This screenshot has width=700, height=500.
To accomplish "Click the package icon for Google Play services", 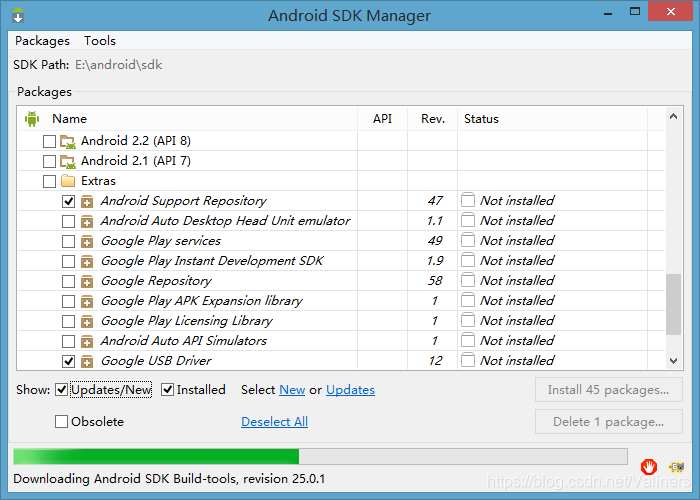I will pos(87,242).
